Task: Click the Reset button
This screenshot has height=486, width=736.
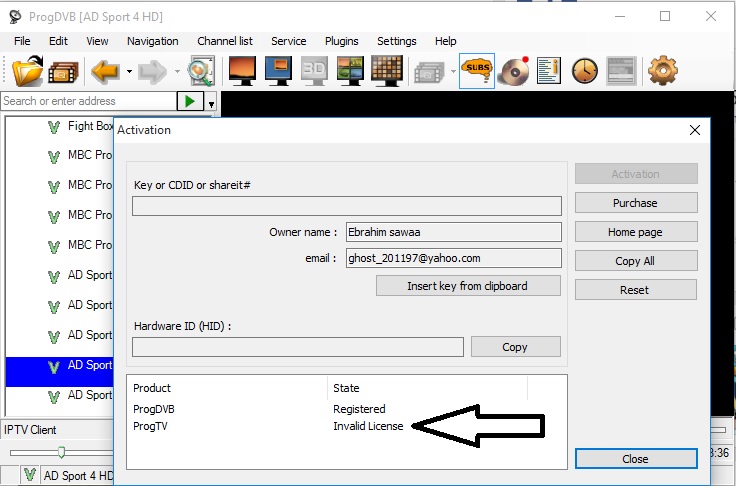Action: (635, 290)
